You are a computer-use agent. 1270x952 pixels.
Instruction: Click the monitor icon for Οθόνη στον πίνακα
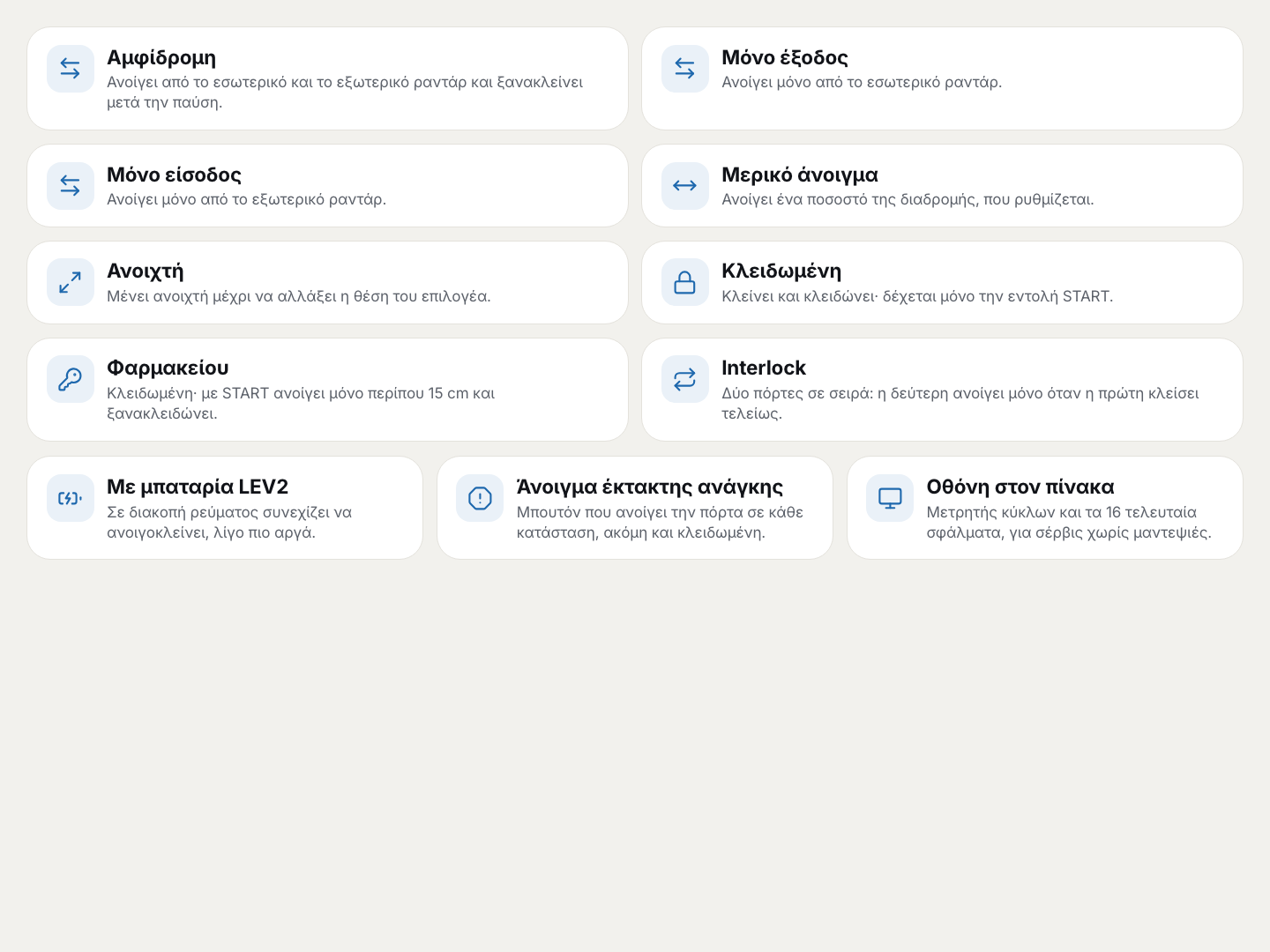(890, 498)
